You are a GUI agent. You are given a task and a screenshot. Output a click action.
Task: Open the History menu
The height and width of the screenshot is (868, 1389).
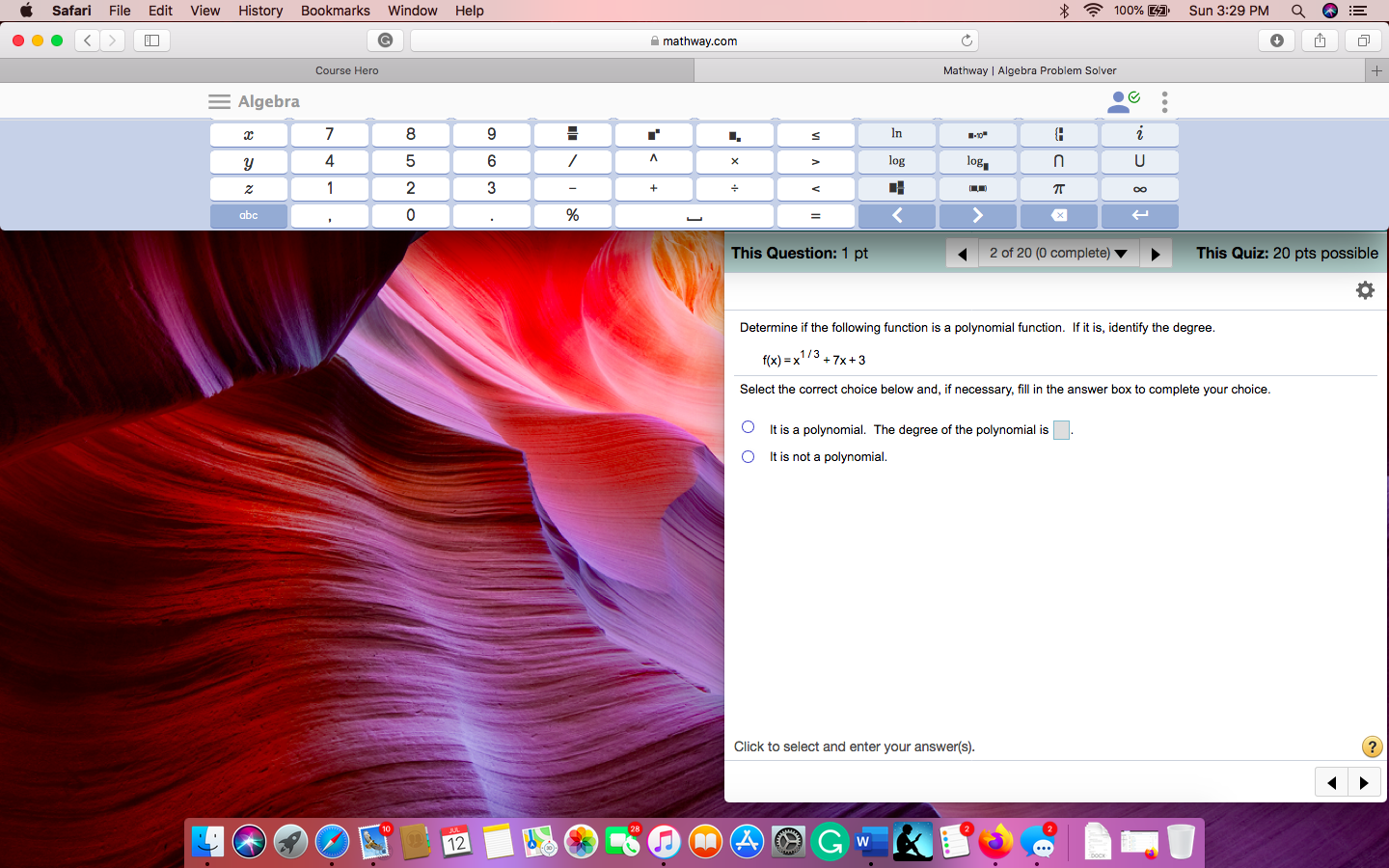(x=260, y=11)
